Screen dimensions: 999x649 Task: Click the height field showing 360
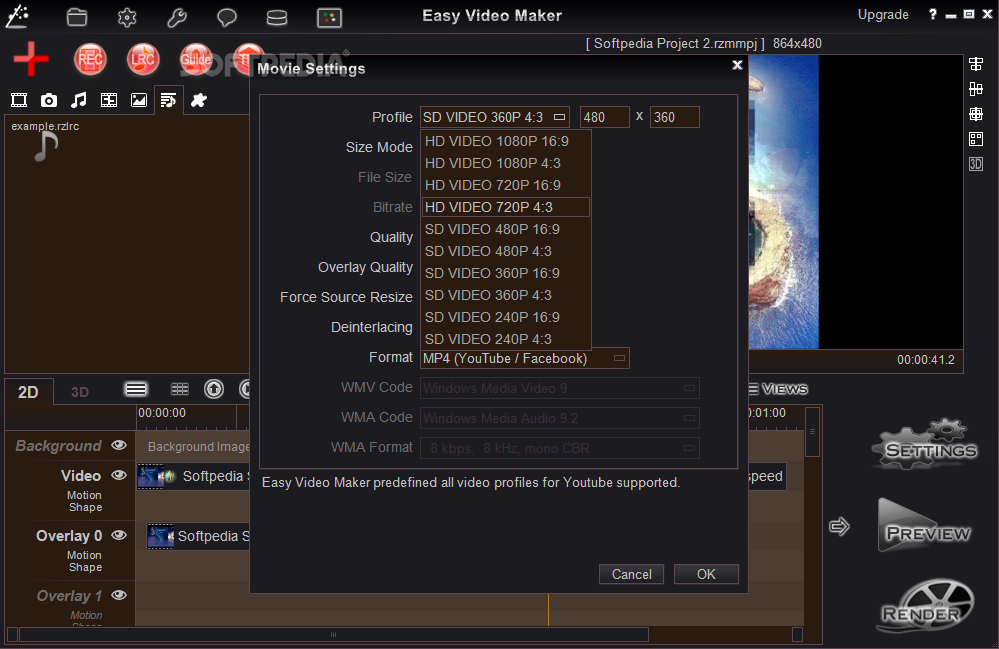tap(674, 117)
